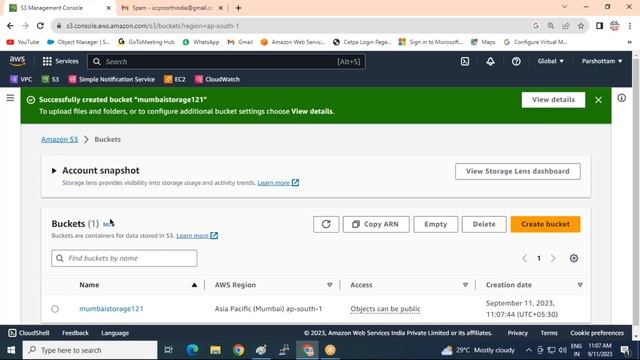Open the Global region dropdown

tap(550, 61)
